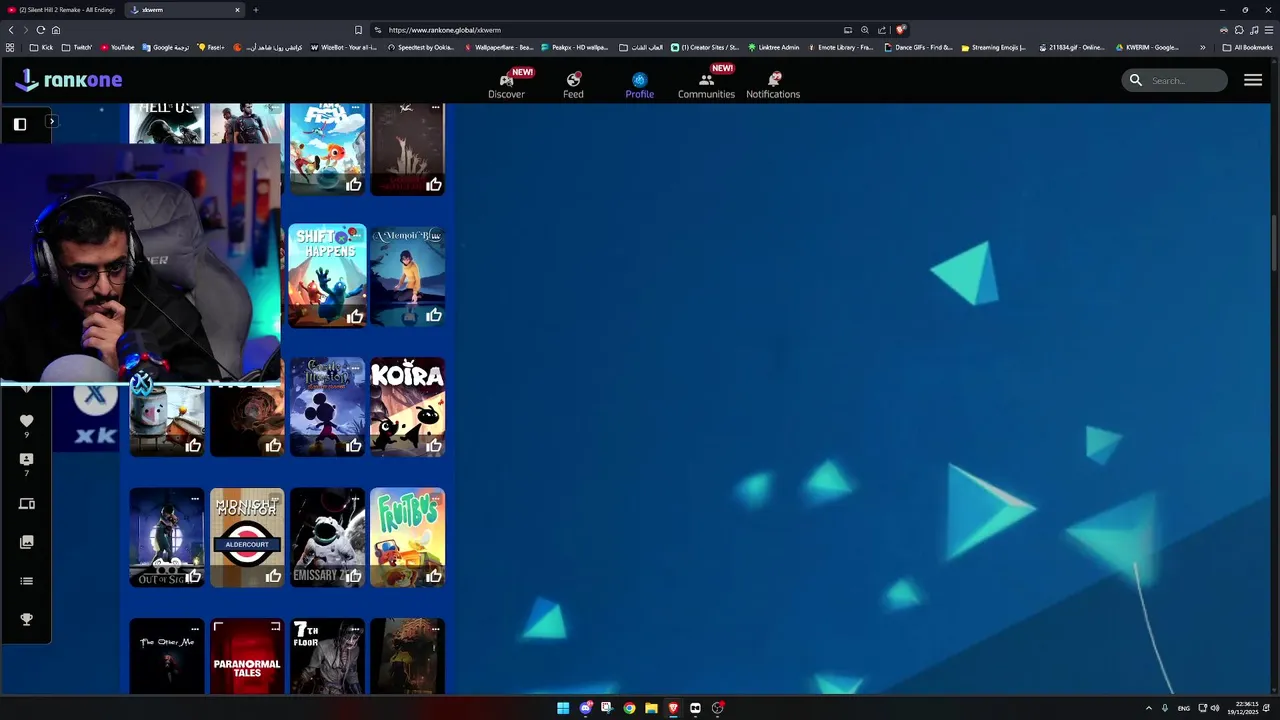1280x720 pixels.
Task: Open Windows Start menu
Action: click(563, 708)
